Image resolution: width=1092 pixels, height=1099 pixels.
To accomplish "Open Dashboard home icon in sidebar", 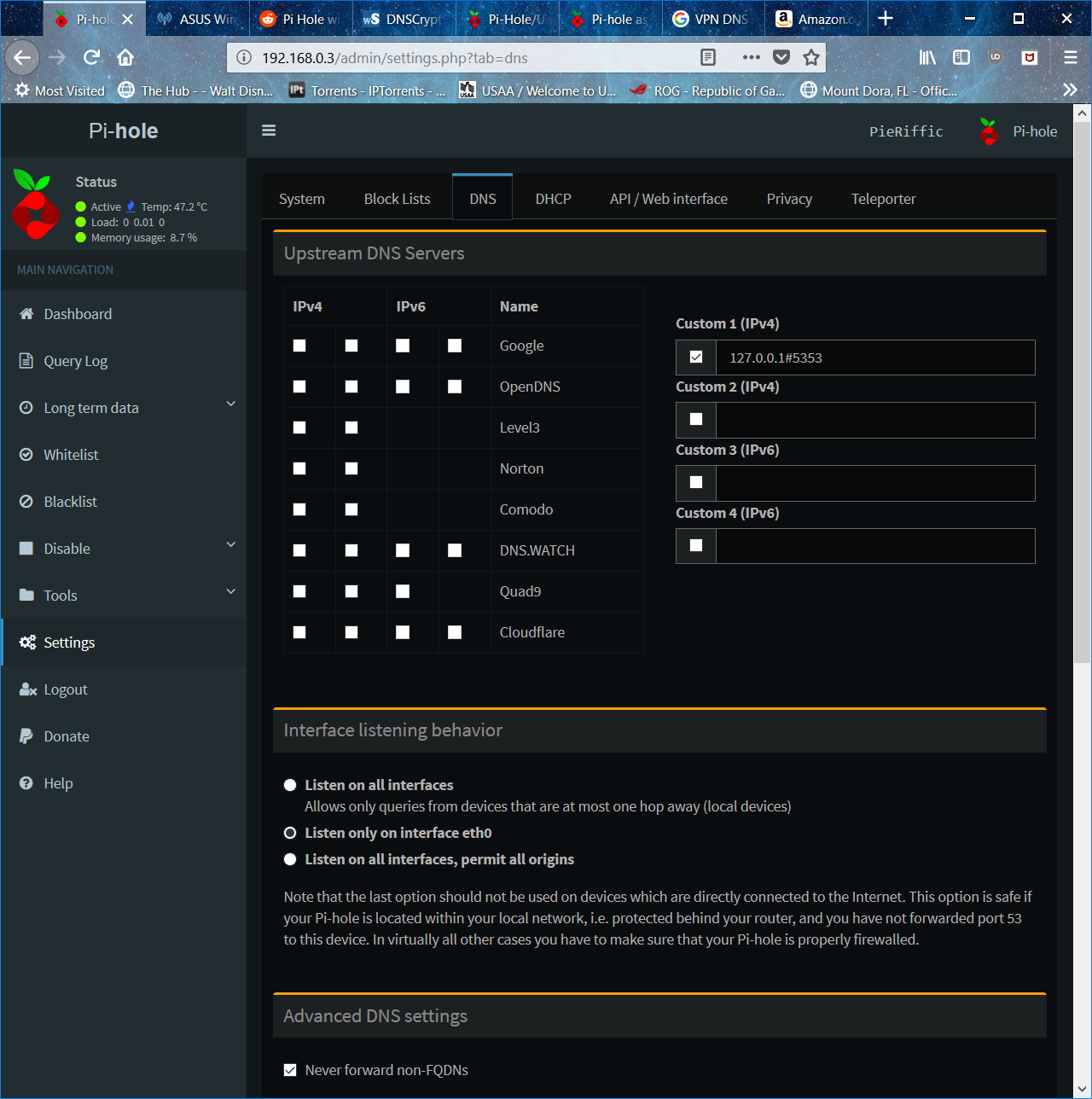I will tap(26, 314).
